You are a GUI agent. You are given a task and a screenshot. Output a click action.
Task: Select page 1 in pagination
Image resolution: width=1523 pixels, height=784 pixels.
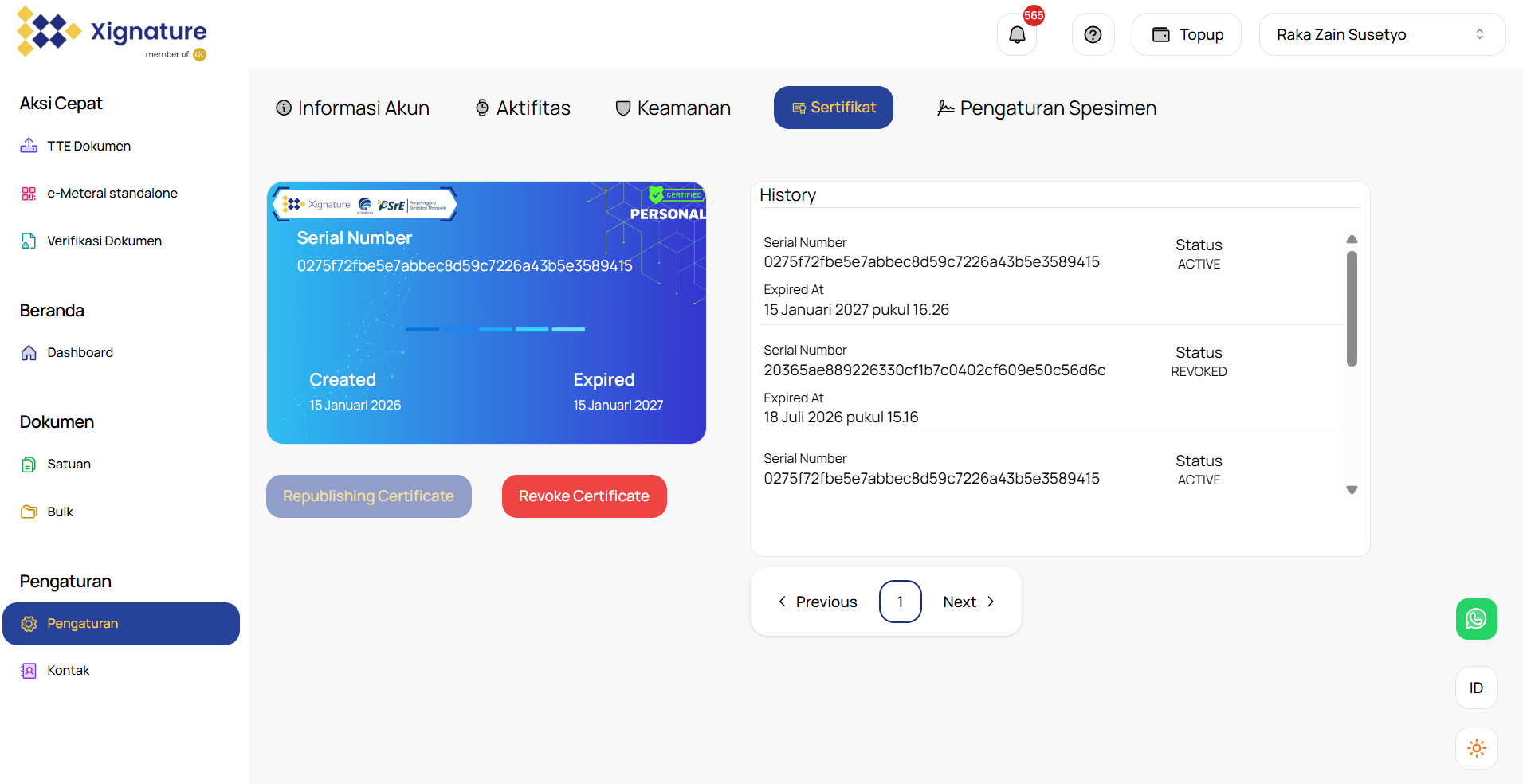click(900, 602)
